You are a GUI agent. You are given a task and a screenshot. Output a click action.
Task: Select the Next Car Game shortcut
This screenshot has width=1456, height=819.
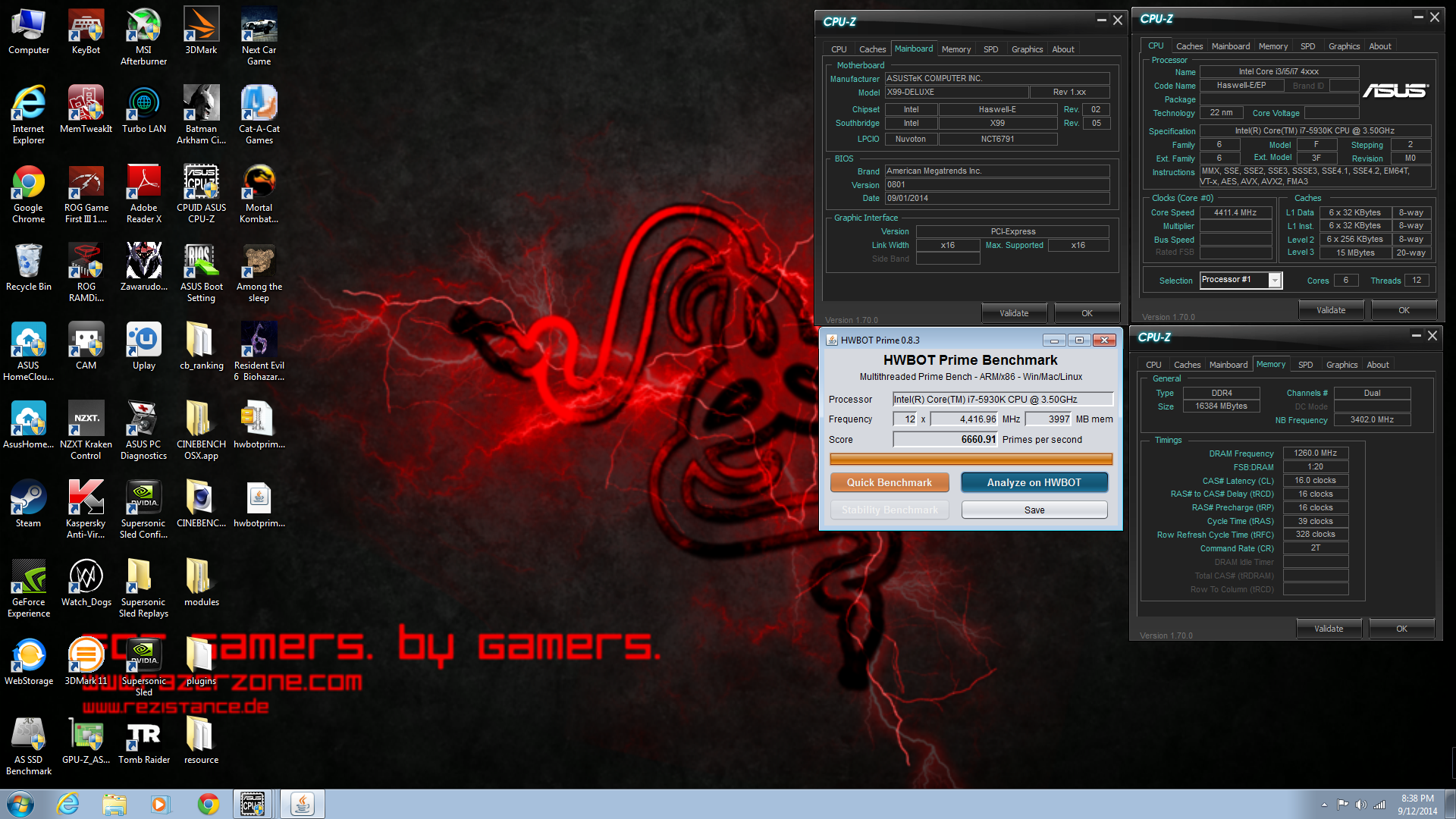coord(259,36)
